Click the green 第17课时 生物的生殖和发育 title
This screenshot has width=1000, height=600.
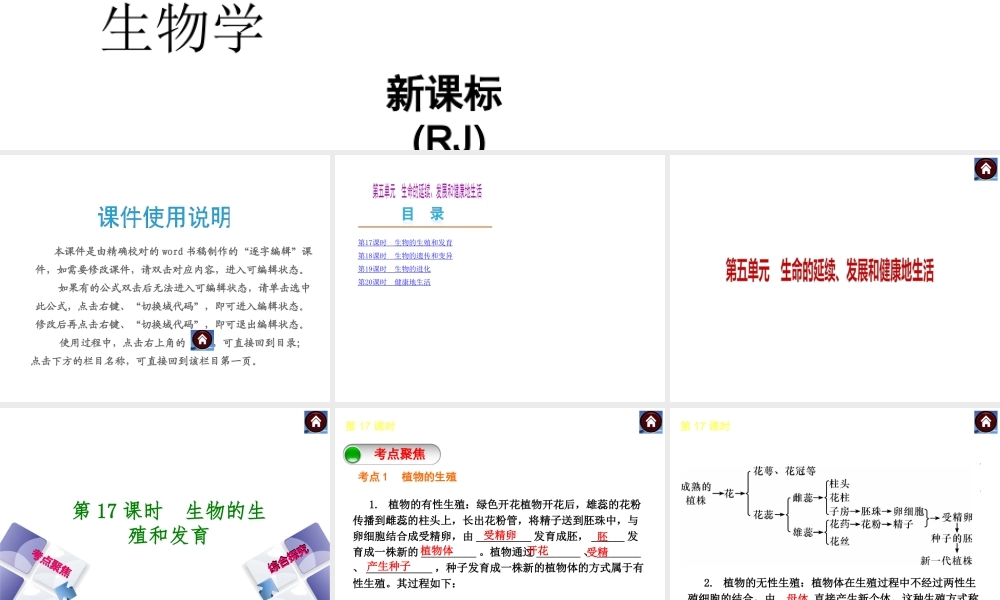(x=168, y=523)
